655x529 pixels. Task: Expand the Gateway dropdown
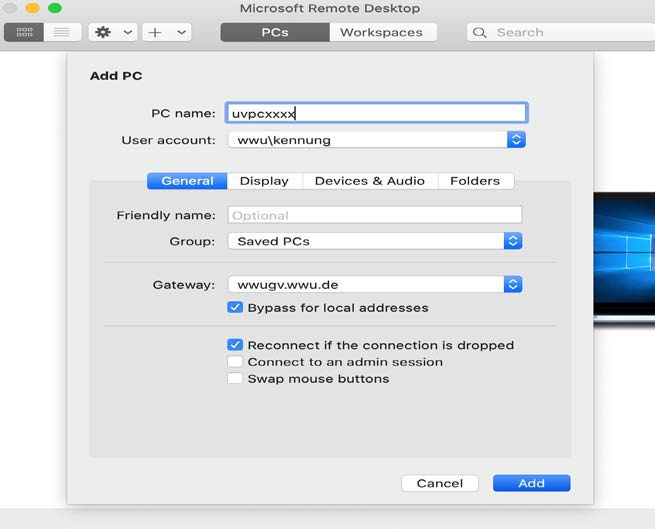(512, 285)
